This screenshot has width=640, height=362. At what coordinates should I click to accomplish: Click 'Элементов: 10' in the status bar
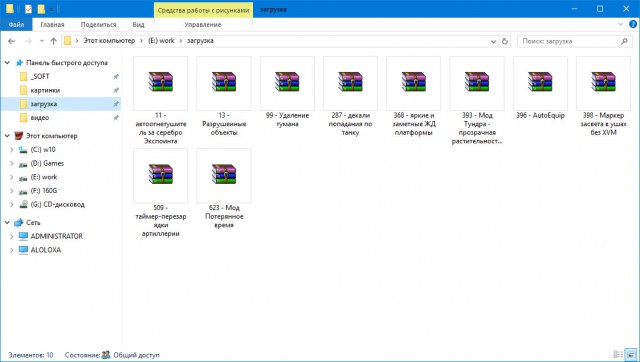[x=31, y=355]
